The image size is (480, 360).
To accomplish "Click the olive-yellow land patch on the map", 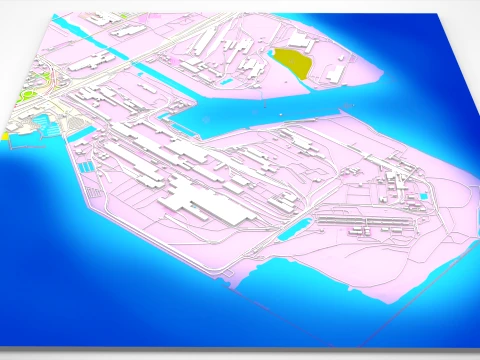I will pos(294,63).
